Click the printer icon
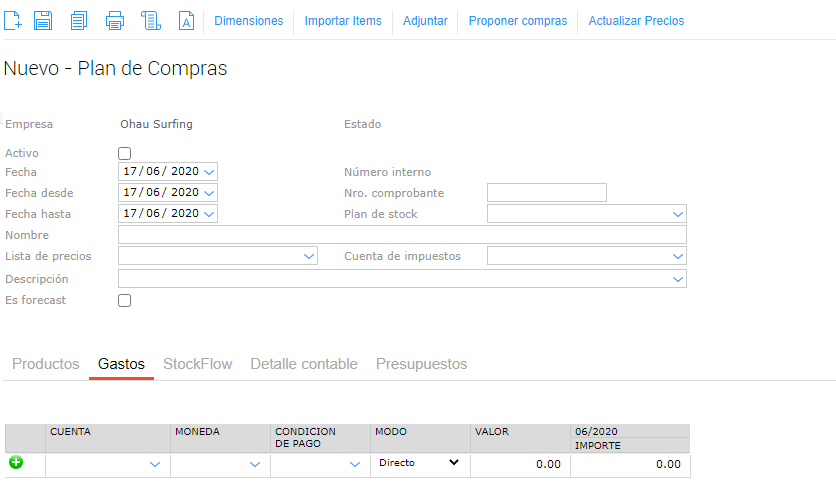The image size is (836, 500). click(115, 20)
